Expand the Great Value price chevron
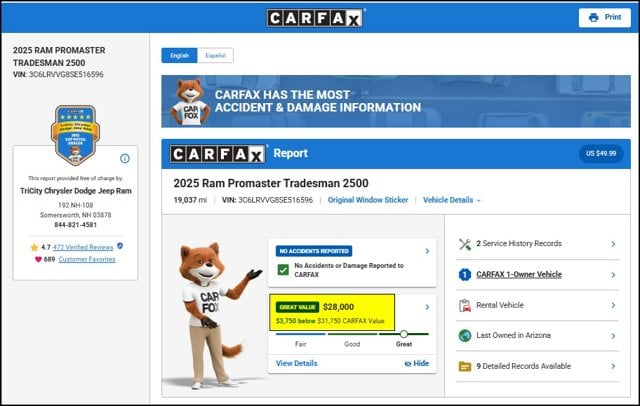This screenshot has height=406, width=640. tap(427, 307)
